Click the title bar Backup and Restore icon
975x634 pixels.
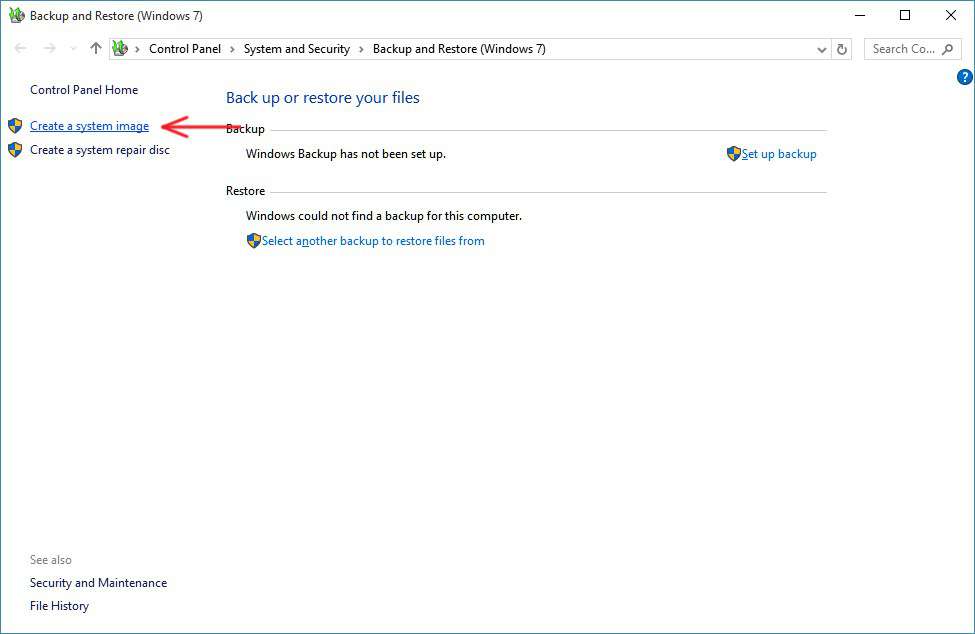click(16, 16)
